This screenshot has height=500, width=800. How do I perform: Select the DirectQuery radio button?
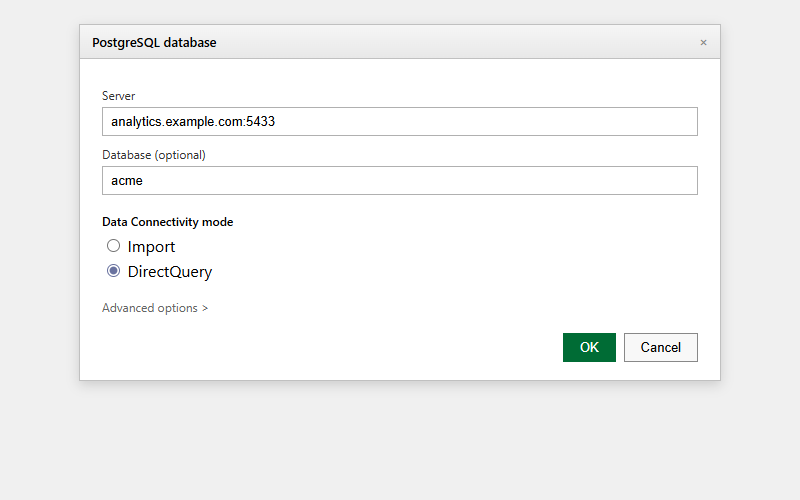click(113, 271)
